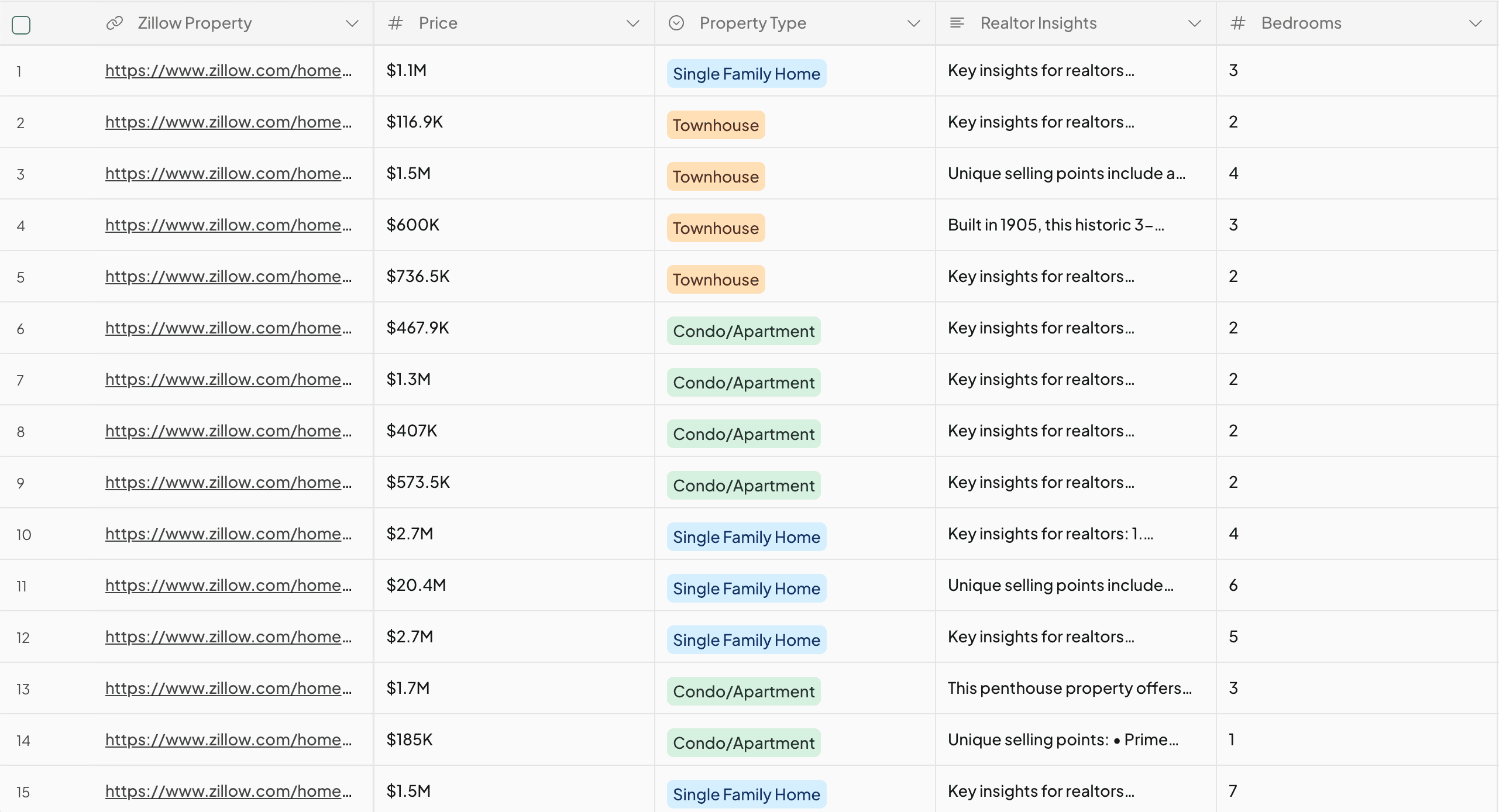Click Townhouse tag in row 2
This screenshot has width=1499, height=812.
coord(715,125)
